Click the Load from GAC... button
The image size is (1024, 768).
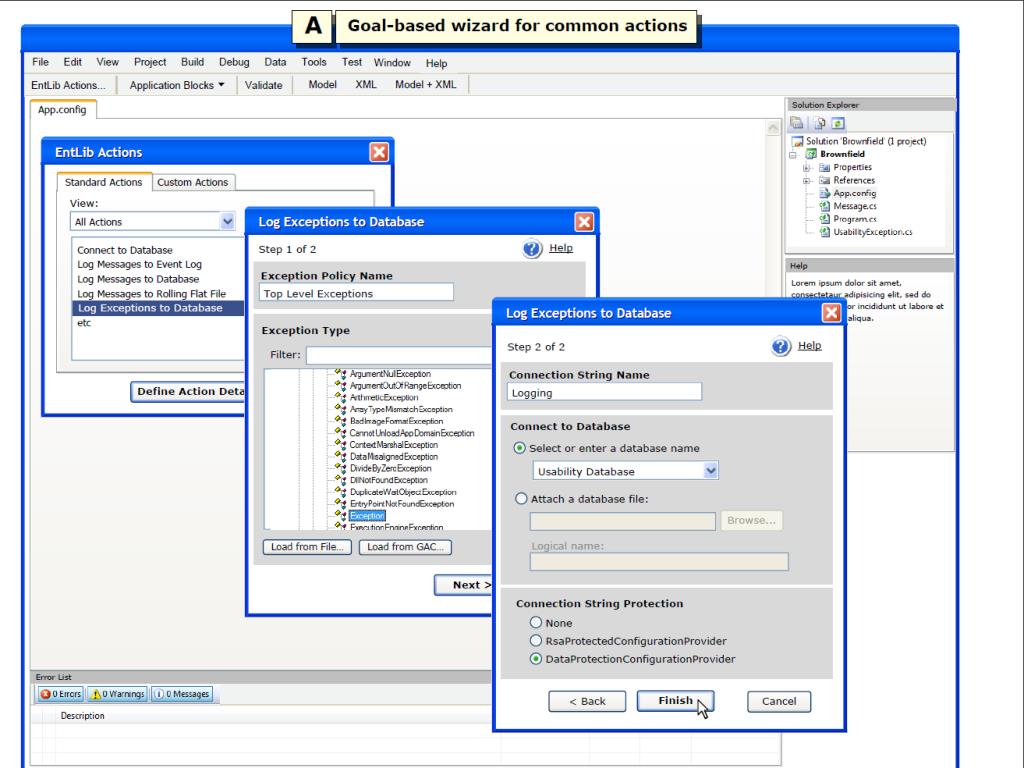(406, 547)
